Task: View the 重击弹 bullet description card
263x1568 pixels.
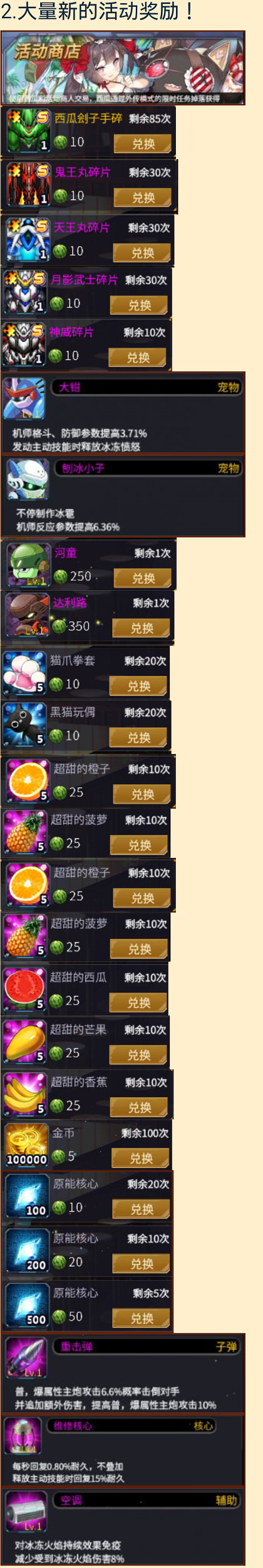Action: (123, 1374)
